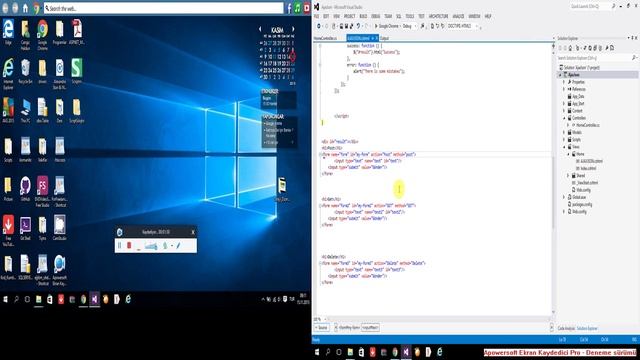The image size is (640, 360).
Task: Stop recording with the red stop button
Action: [129, 245]
